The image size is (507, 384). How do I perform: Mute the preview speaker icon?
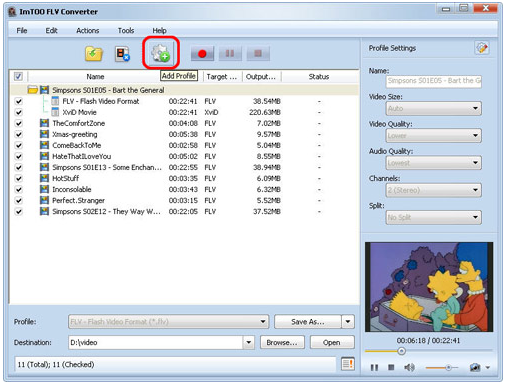(x=409, y=367)
